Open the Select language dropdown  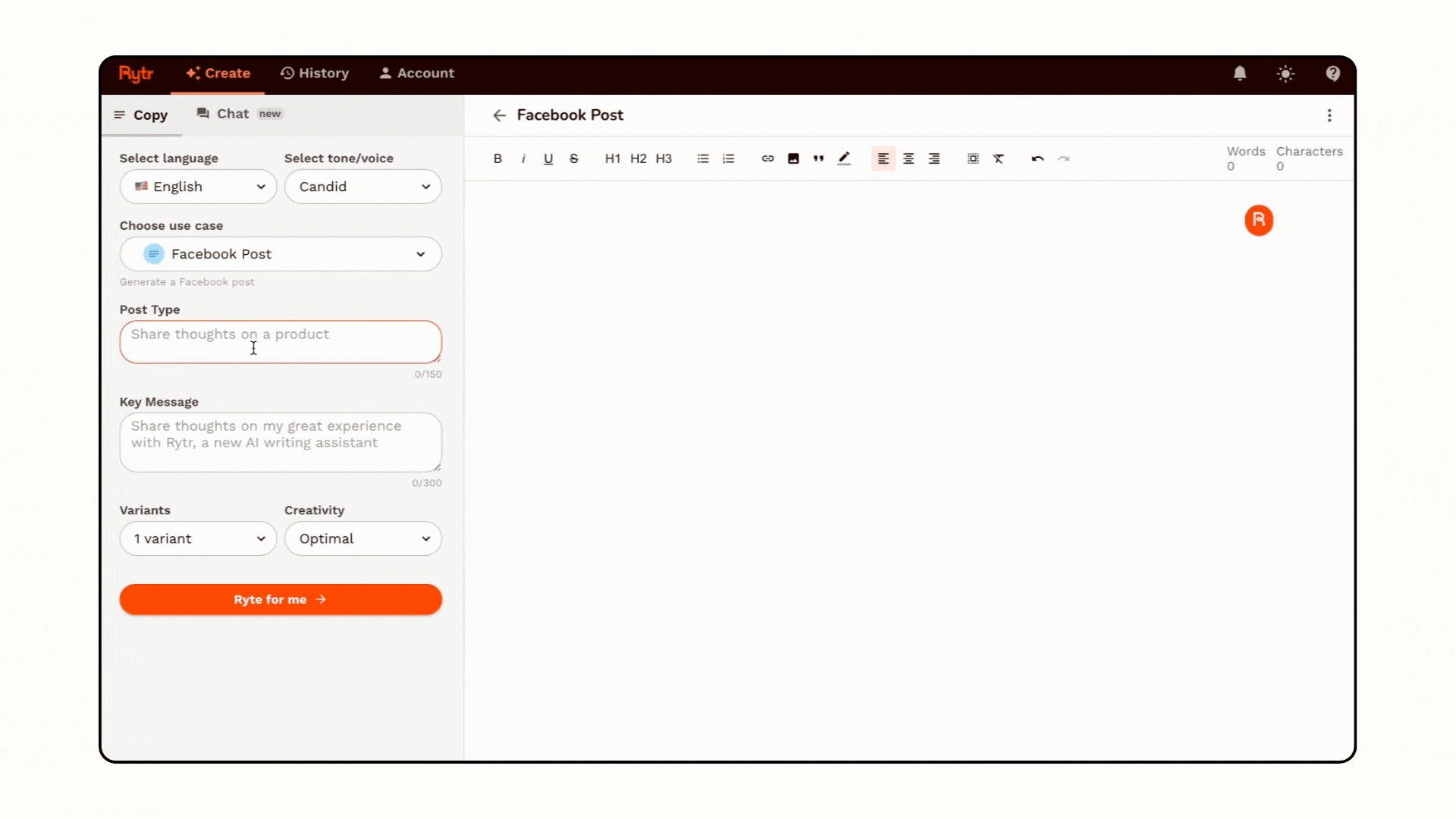coord(198,187)
